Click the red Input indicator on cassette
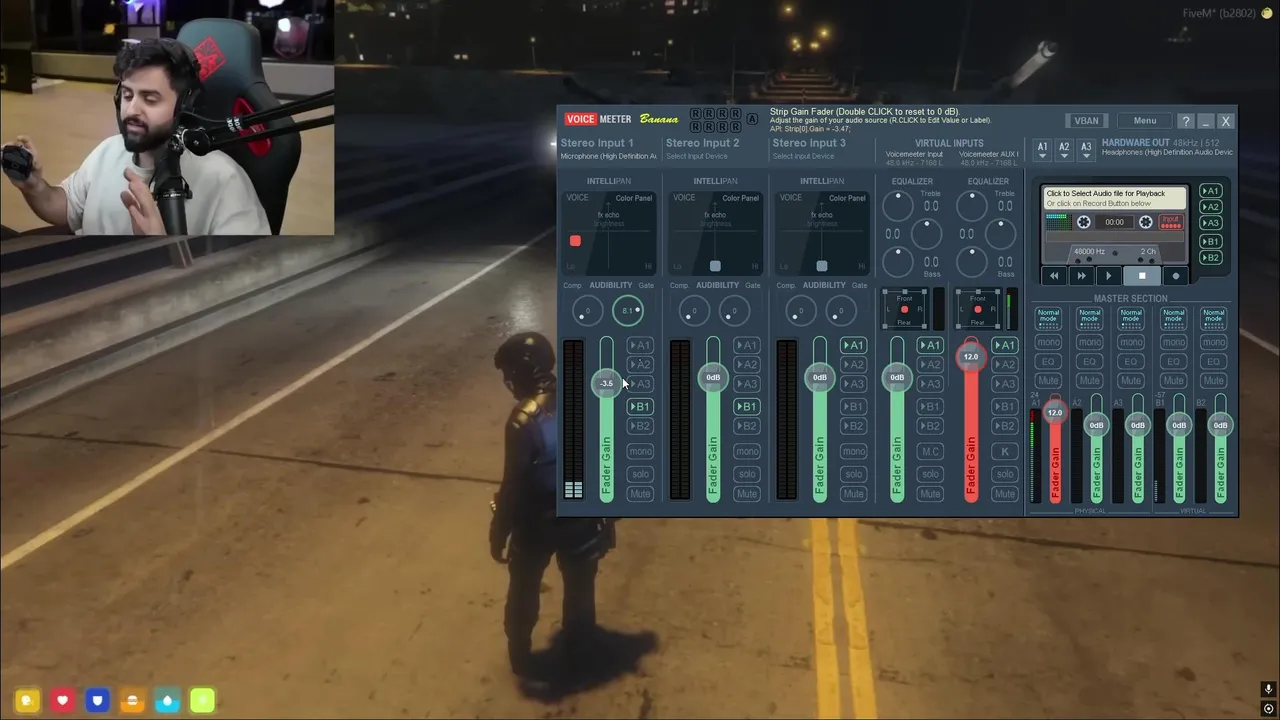 coord(1171,222)
